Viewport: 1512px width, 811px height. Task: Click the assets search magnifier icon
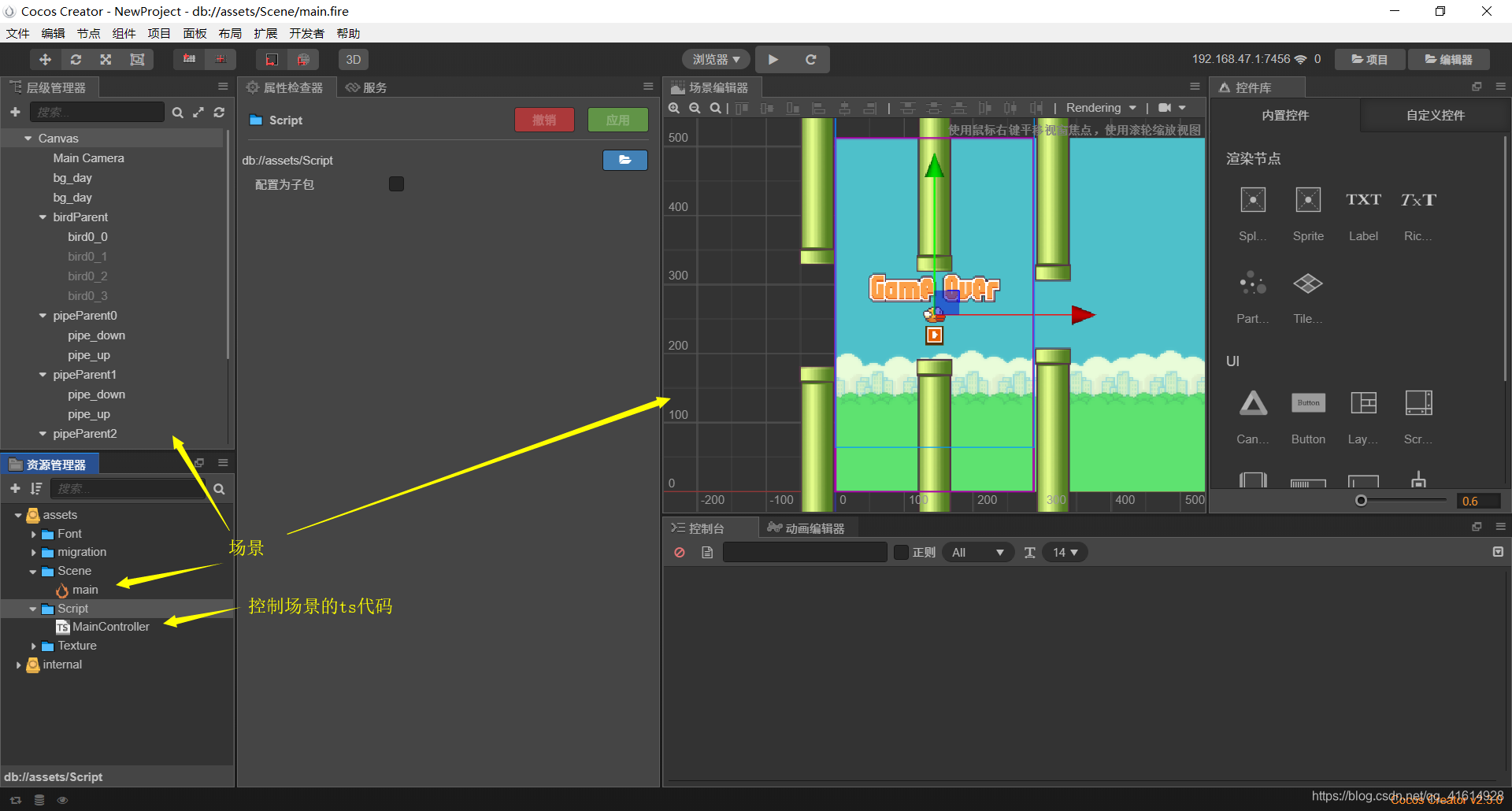[x=220, y=489]
